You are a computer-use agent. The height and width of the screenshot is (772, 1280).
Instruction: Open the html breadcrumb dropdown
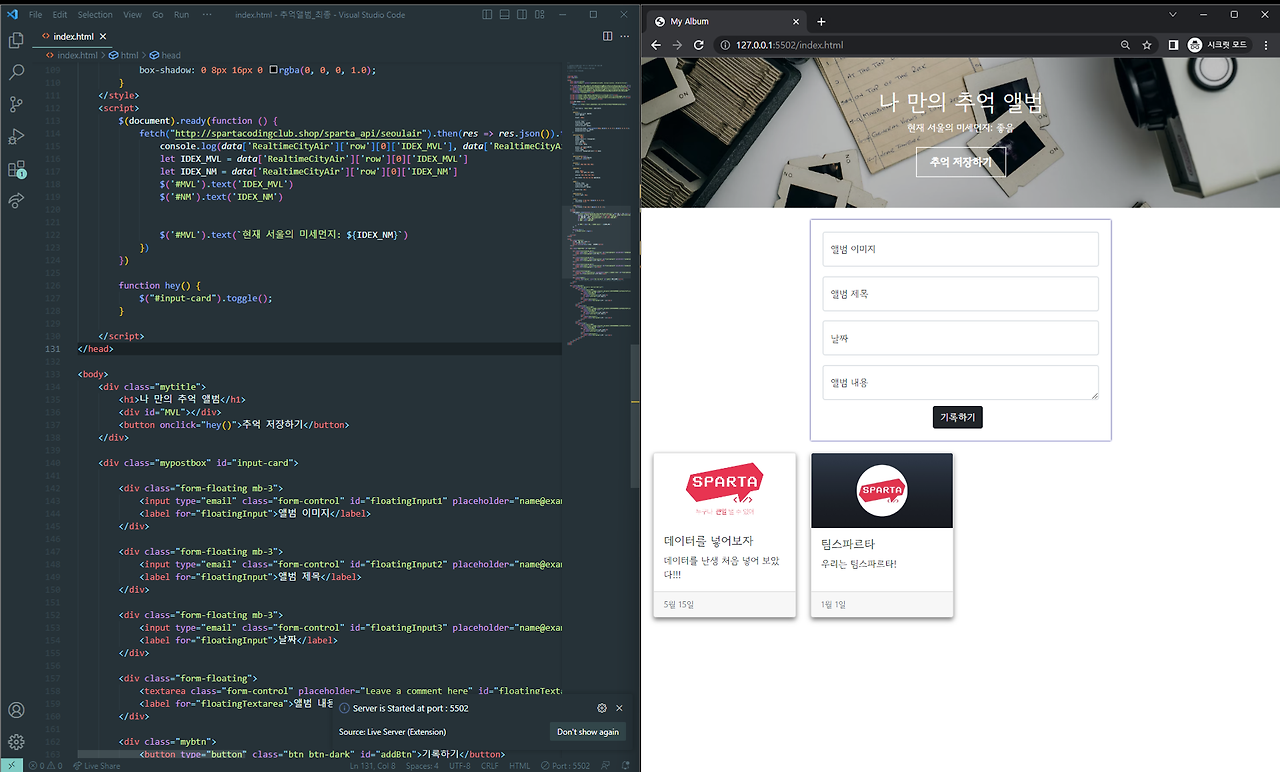tap(123, 55)
